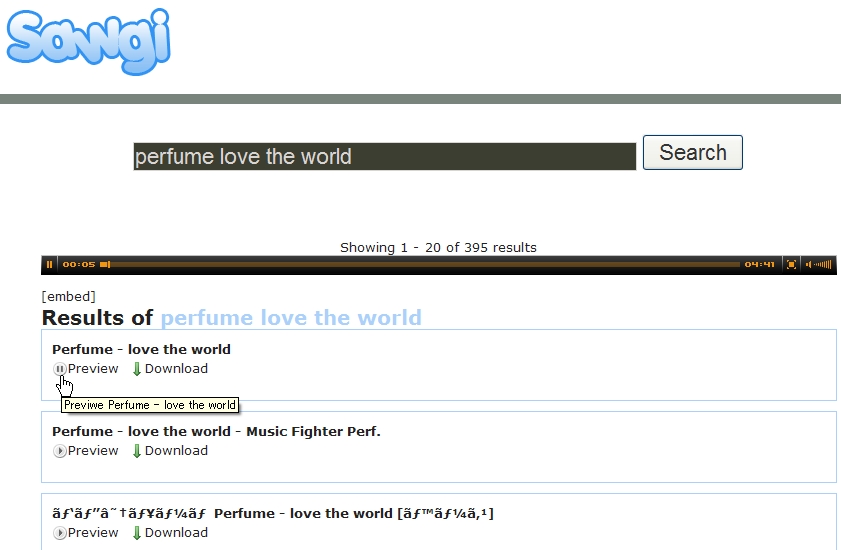Pause playback in the audio player bar
The height and width of the screenshot is (550, 841).
click(49, 264)
